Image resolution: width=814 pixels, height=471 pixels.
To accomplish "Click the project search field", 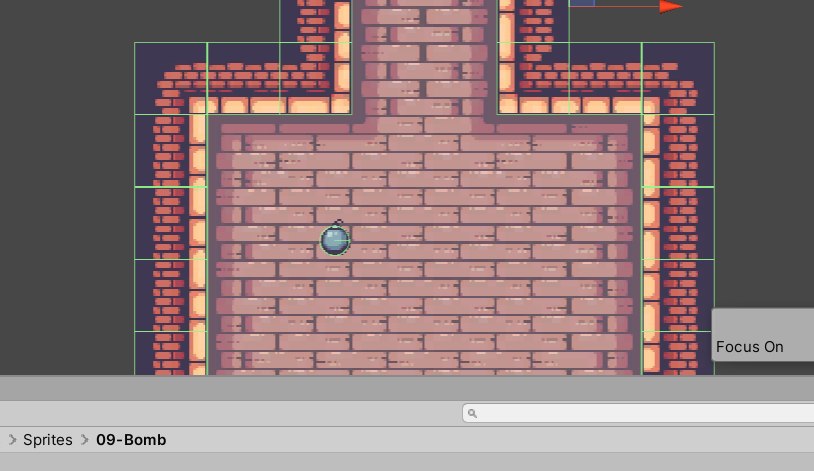I will tap(638, 413).
